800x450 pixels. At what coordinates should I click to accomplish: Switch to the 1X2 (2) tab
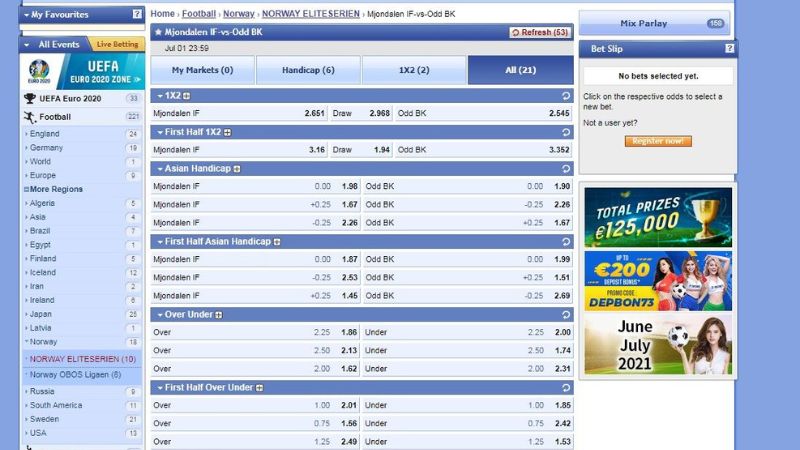414,70
